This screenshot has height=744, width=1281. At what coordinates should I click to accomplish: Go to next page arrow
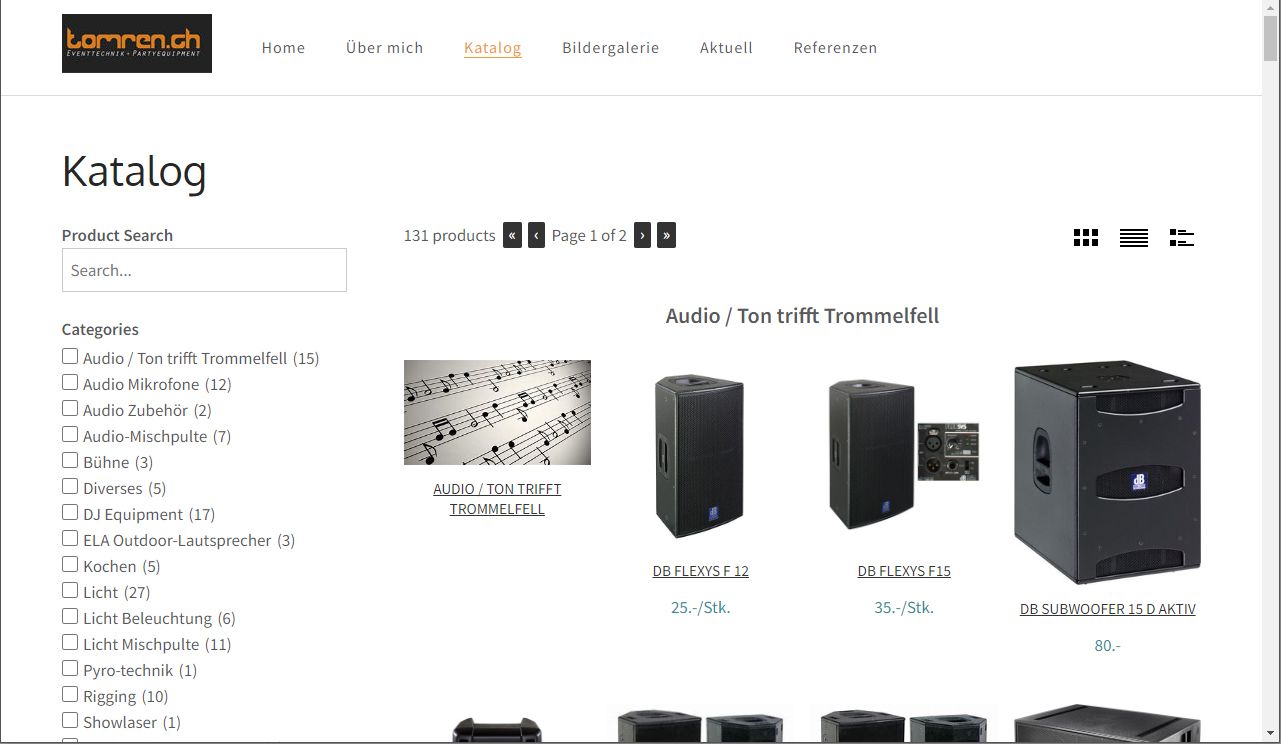643,236
